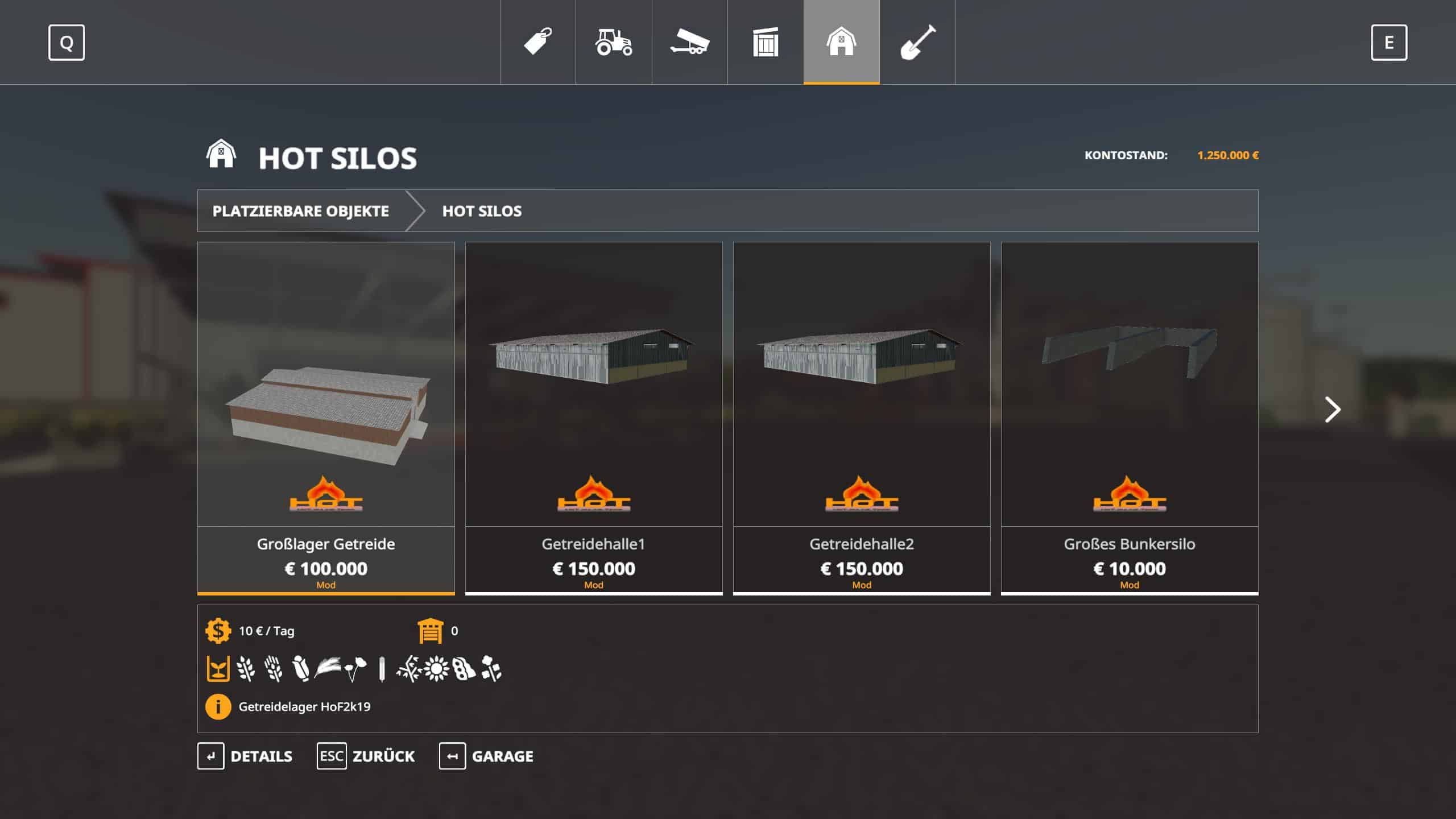
Task: Select the Großlager Getreide item
Action: point(326,418)
